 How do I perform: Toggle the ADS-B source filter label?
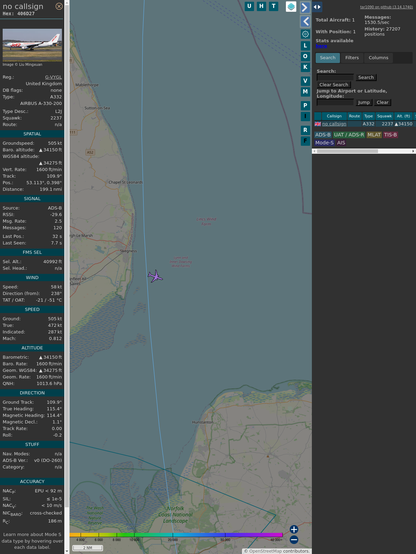(323, 135)
